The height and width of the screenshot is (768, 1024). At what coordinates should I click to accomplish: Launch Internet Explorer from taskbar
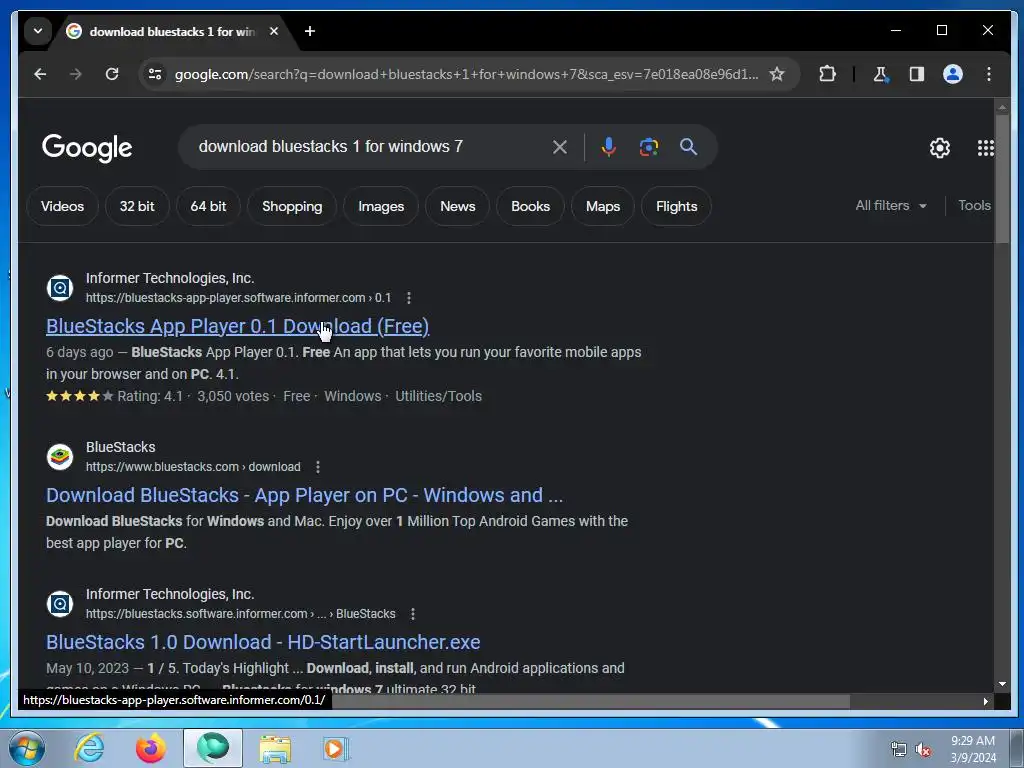pos(89,748)
